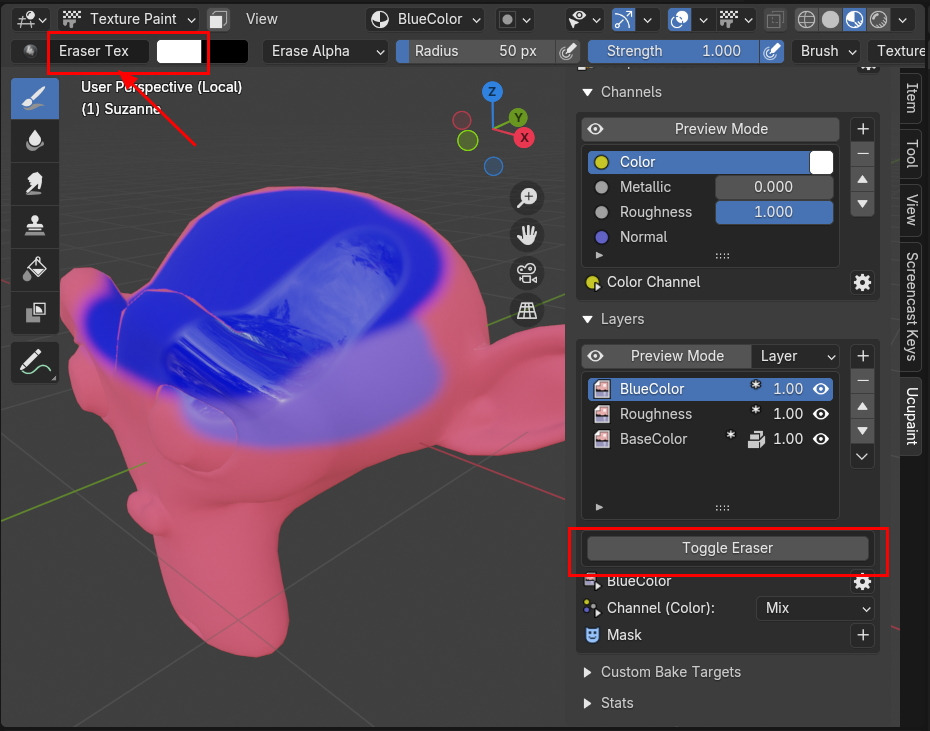Screen dimensions: 930x731
Task: Click the X axis gizmo
Action: click(x=524, y=138)
